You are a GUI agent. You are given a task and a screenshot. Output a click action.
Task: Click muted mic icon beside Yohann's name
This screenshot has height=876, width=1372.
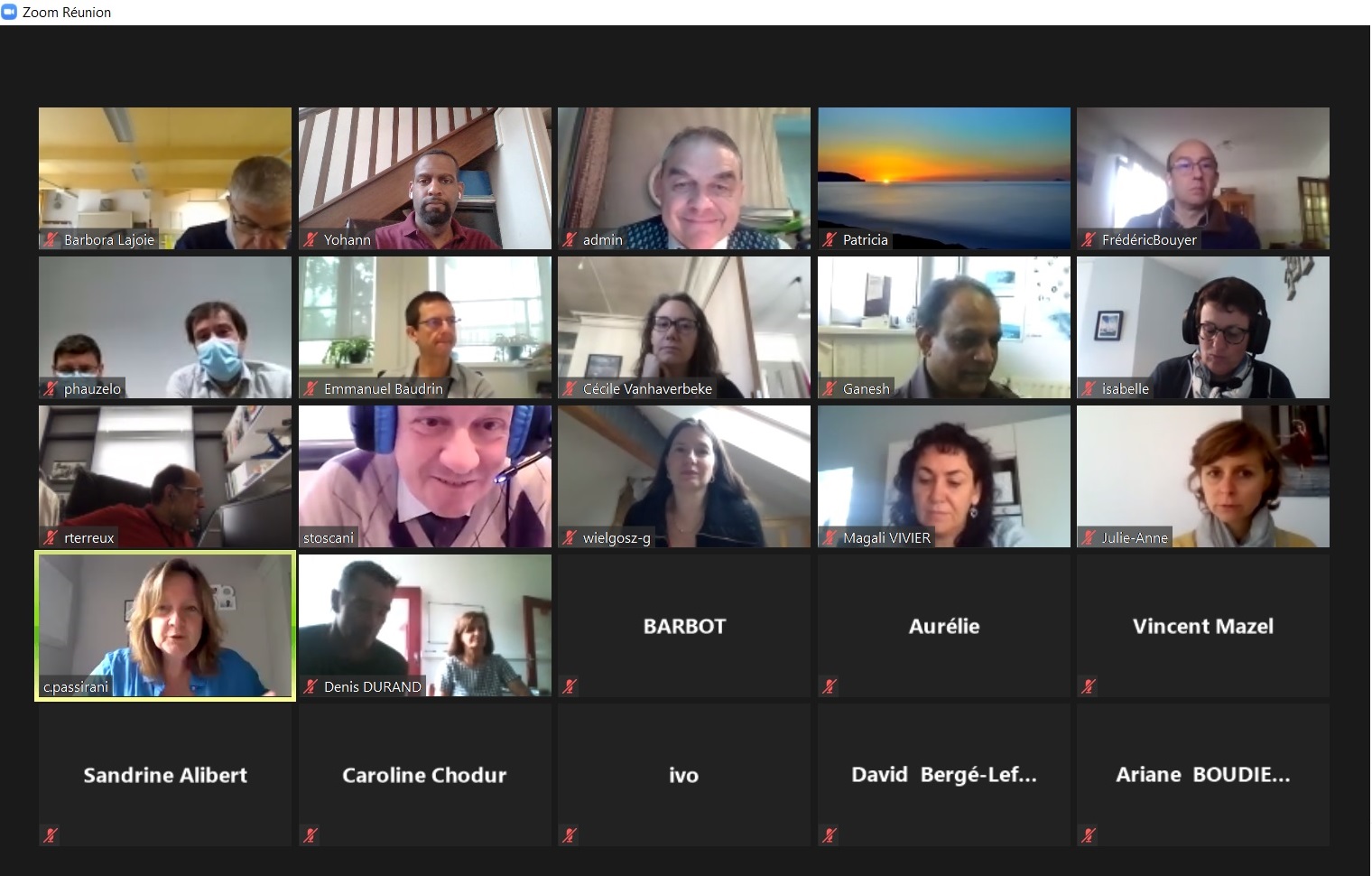tap(311, 239)
